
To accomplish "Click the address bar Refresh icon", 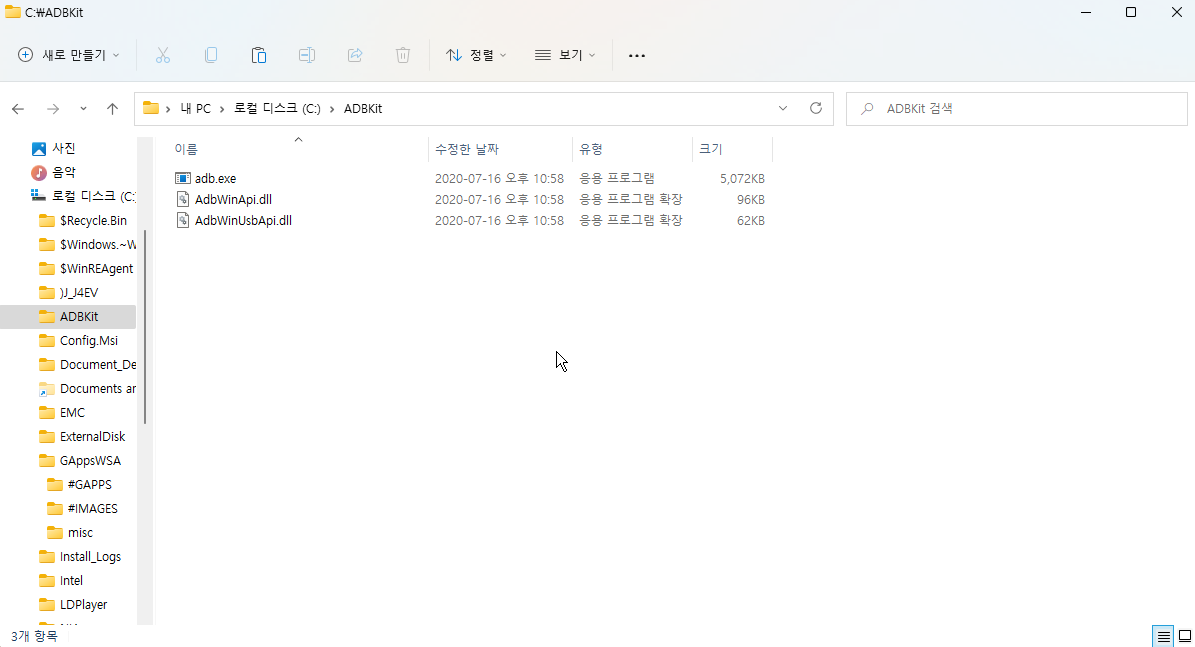I will coord(815,108).
